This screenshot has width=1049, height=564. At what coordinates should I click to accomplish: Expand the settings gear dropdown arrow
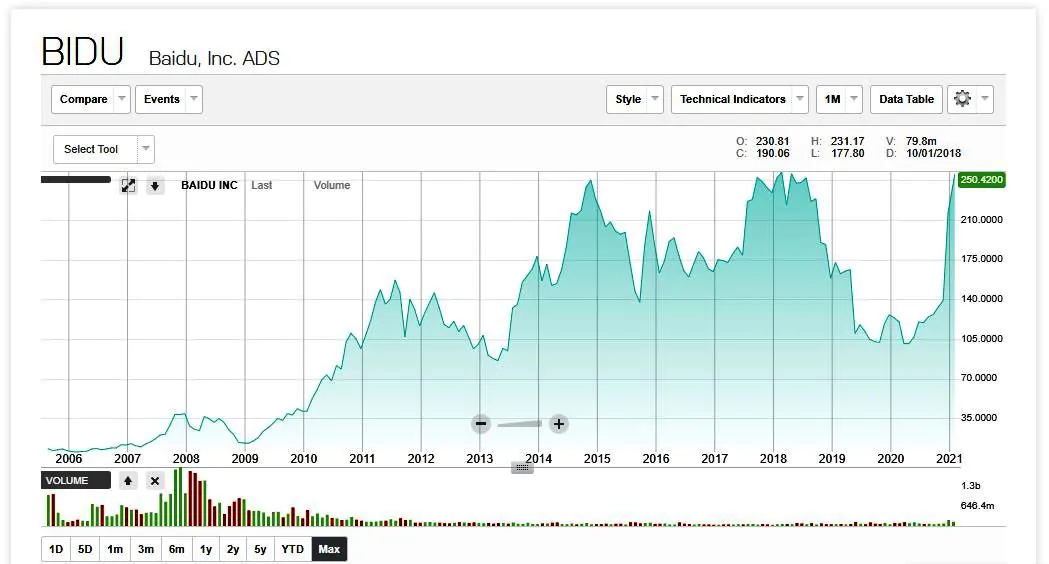point(985,99)
